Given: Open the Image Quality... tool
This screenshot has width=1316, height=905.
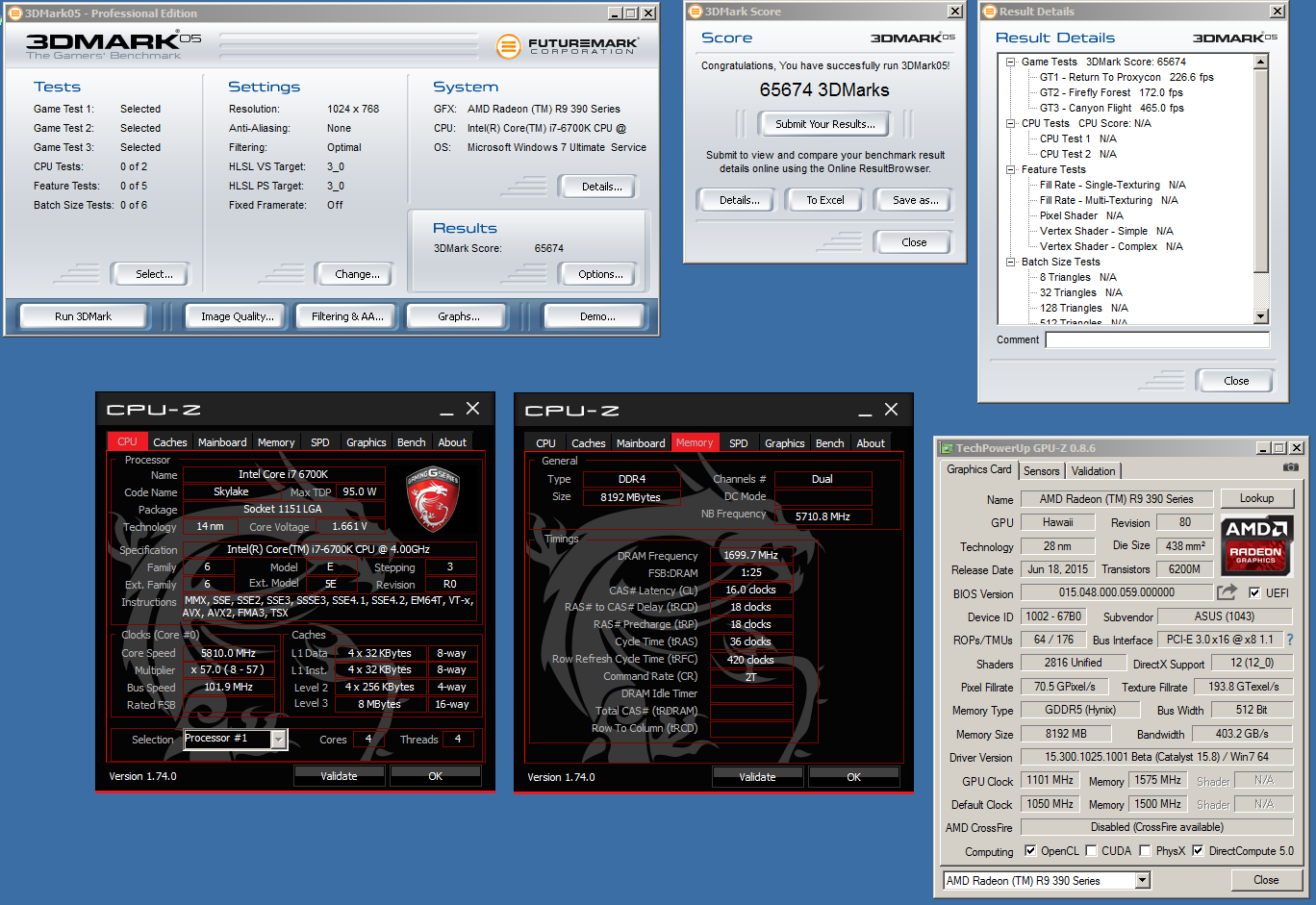Looking at the screenshot, I should tap(238, 316).
